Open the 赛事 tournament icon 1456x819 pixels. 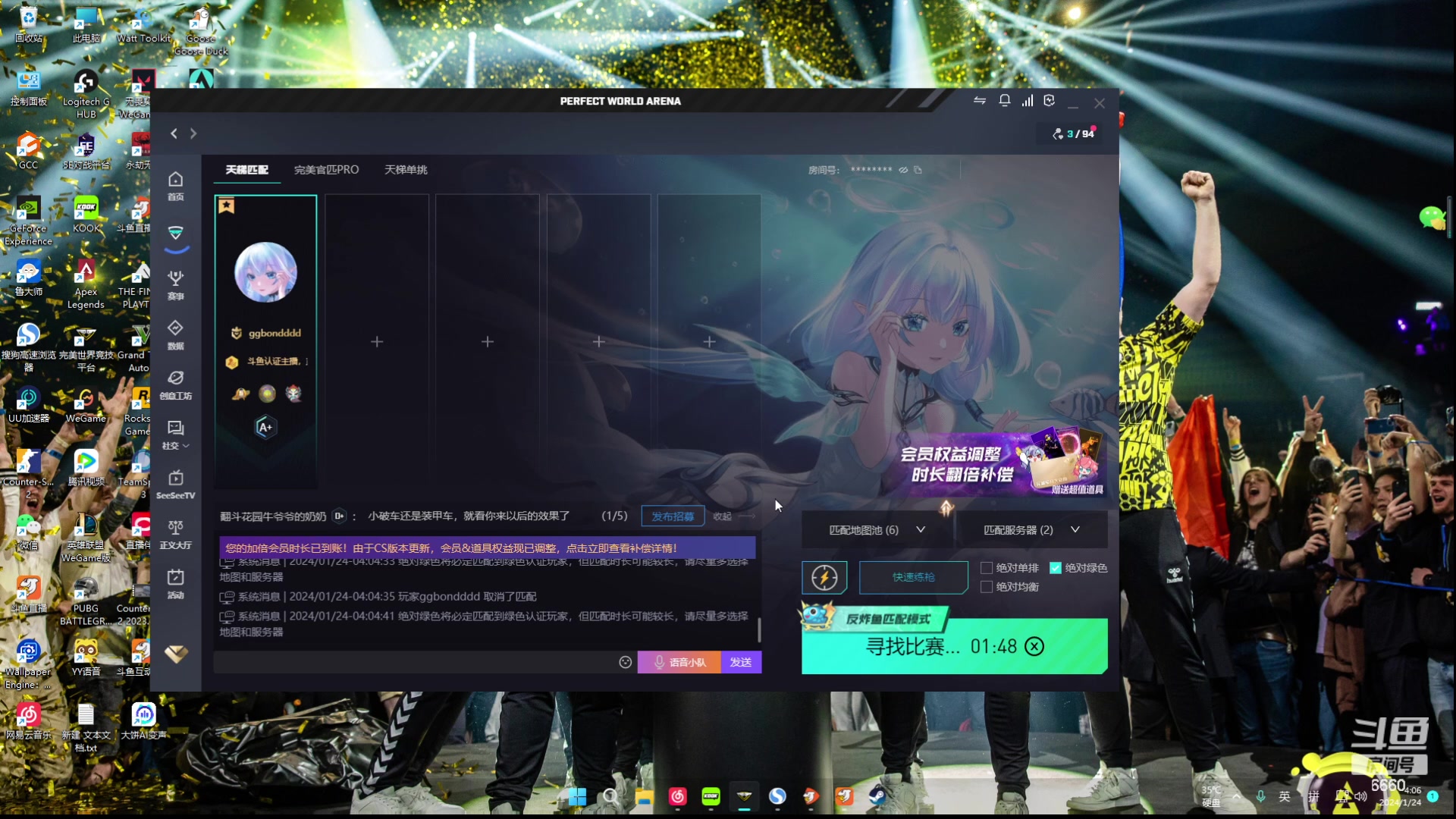(175, 284)
